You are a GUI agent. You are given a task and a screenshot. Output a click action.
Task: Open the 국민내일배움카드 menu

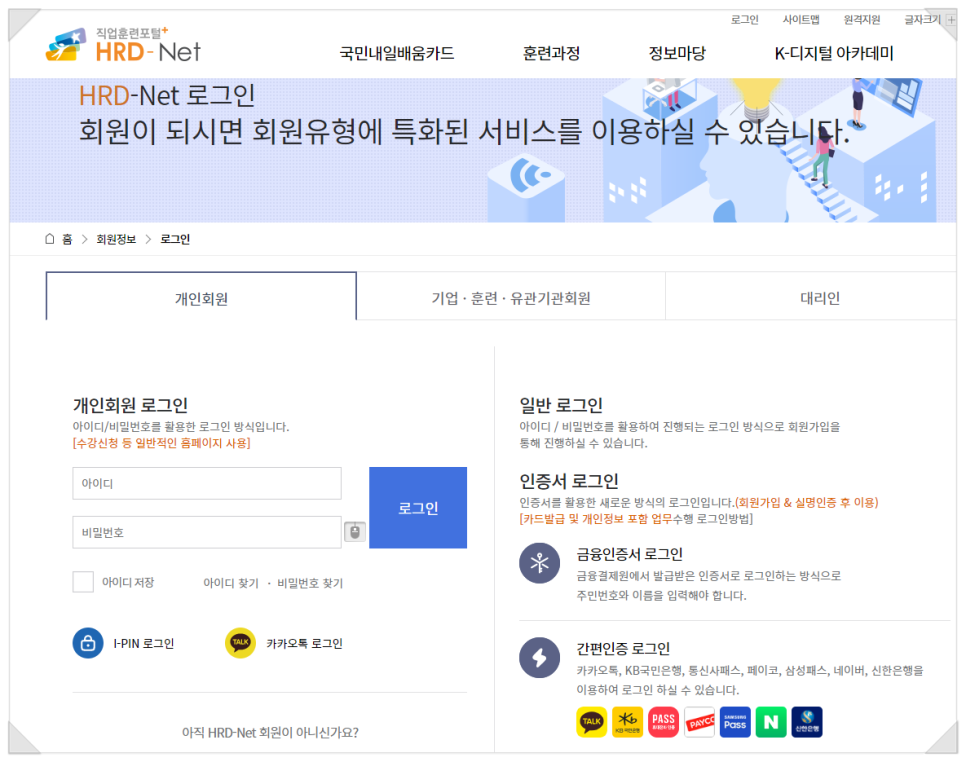pos(397,54)
